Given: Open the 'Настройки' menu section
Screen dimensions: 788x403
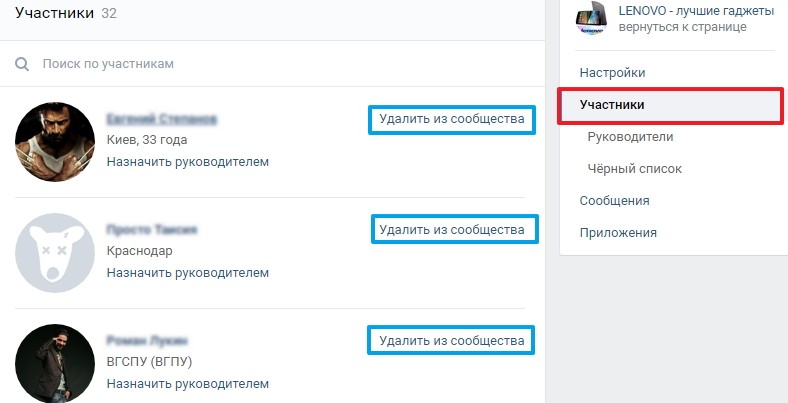Looking at the screenshot, I should (x=612, y=73).
